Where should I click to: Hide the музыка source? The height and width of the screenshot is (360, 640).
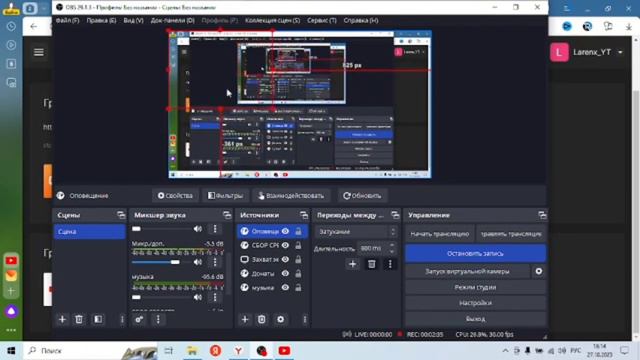(x=285, y=288)
